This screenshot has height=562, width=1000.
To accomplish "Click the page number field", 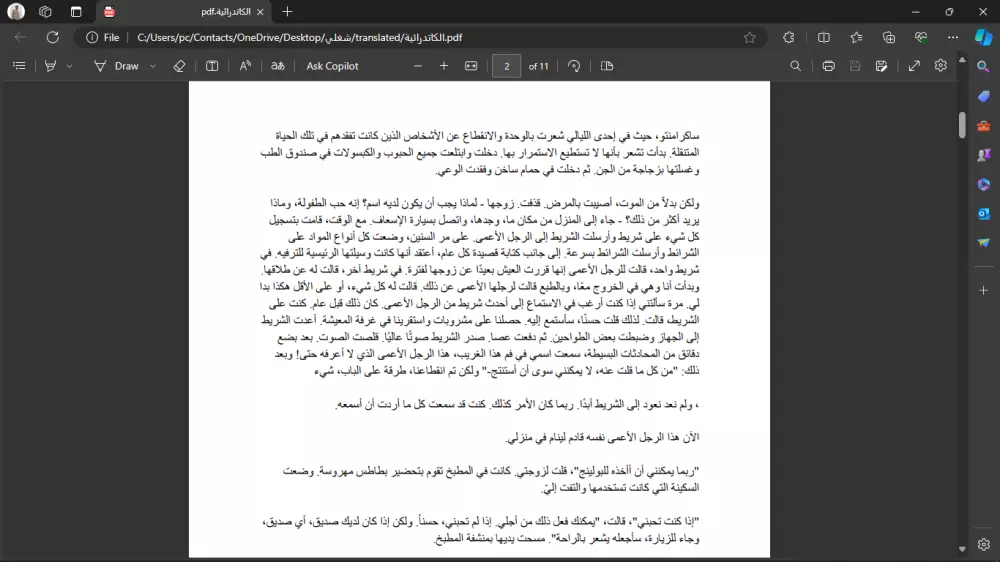I will [x=506, y=66].
